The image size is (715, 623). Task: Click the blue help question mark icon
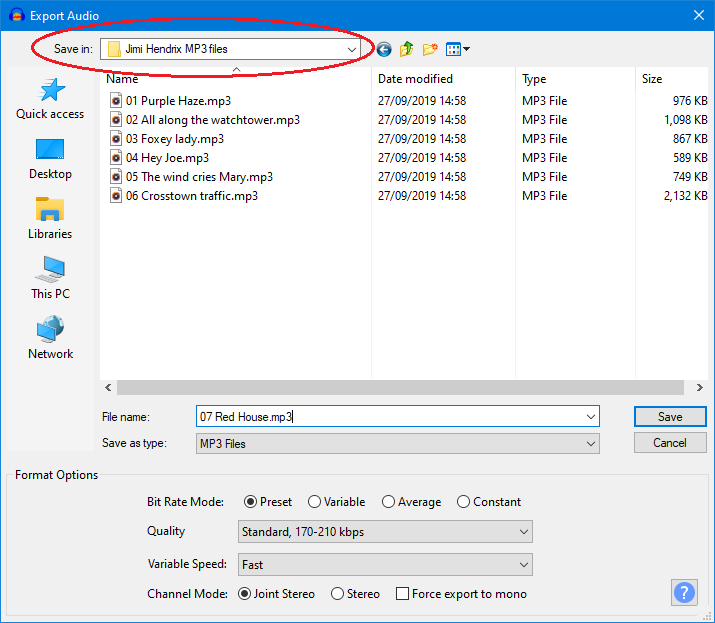click(684, 592)
